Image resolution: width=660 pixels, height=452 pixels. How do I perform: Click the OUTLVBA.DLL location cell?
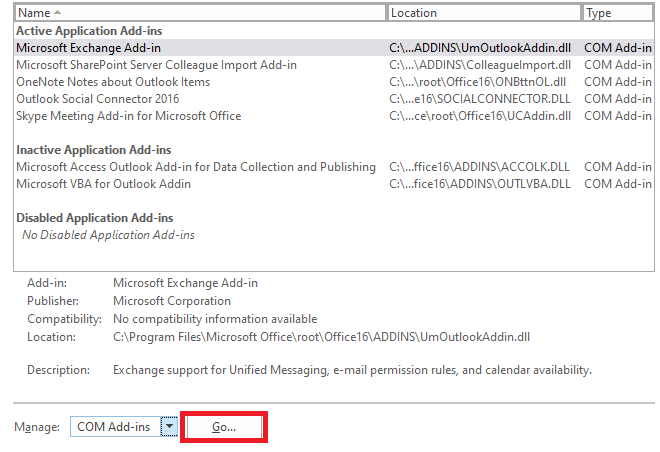point(480,184)
